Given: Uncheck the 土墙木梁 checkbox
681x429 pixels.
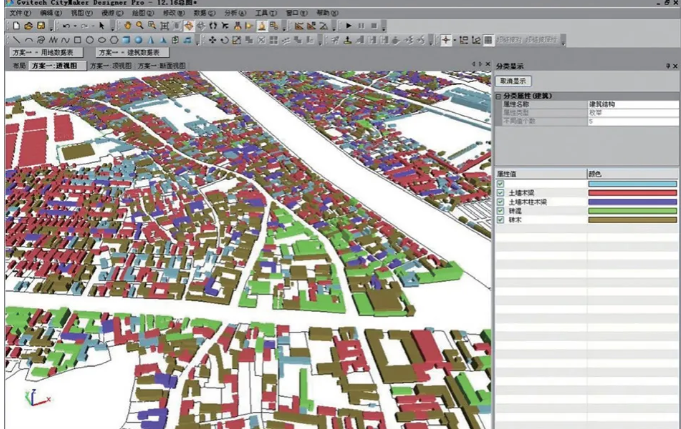Looking at the screenshot, I should pyautogui.click(x=500, y=193).
